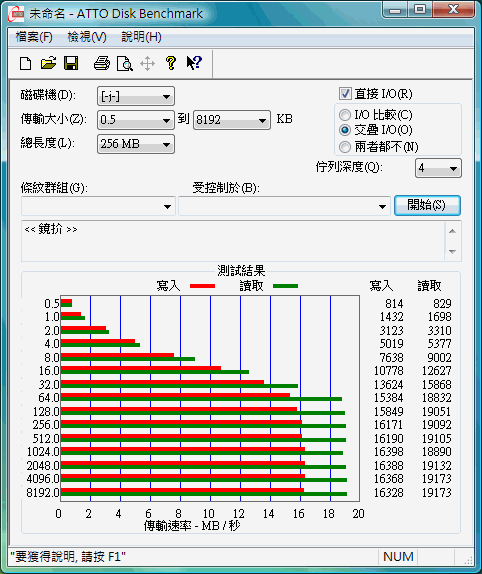Screen dimensions: 482x574
Task: Click the 64.0 row write value 15384
Action: pos(388,398)
